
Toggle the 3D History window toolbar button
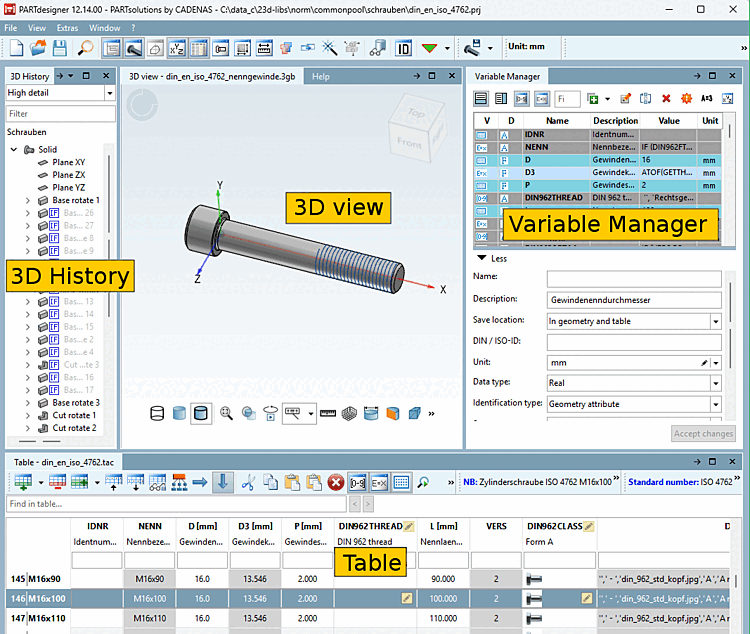[111, 48]
